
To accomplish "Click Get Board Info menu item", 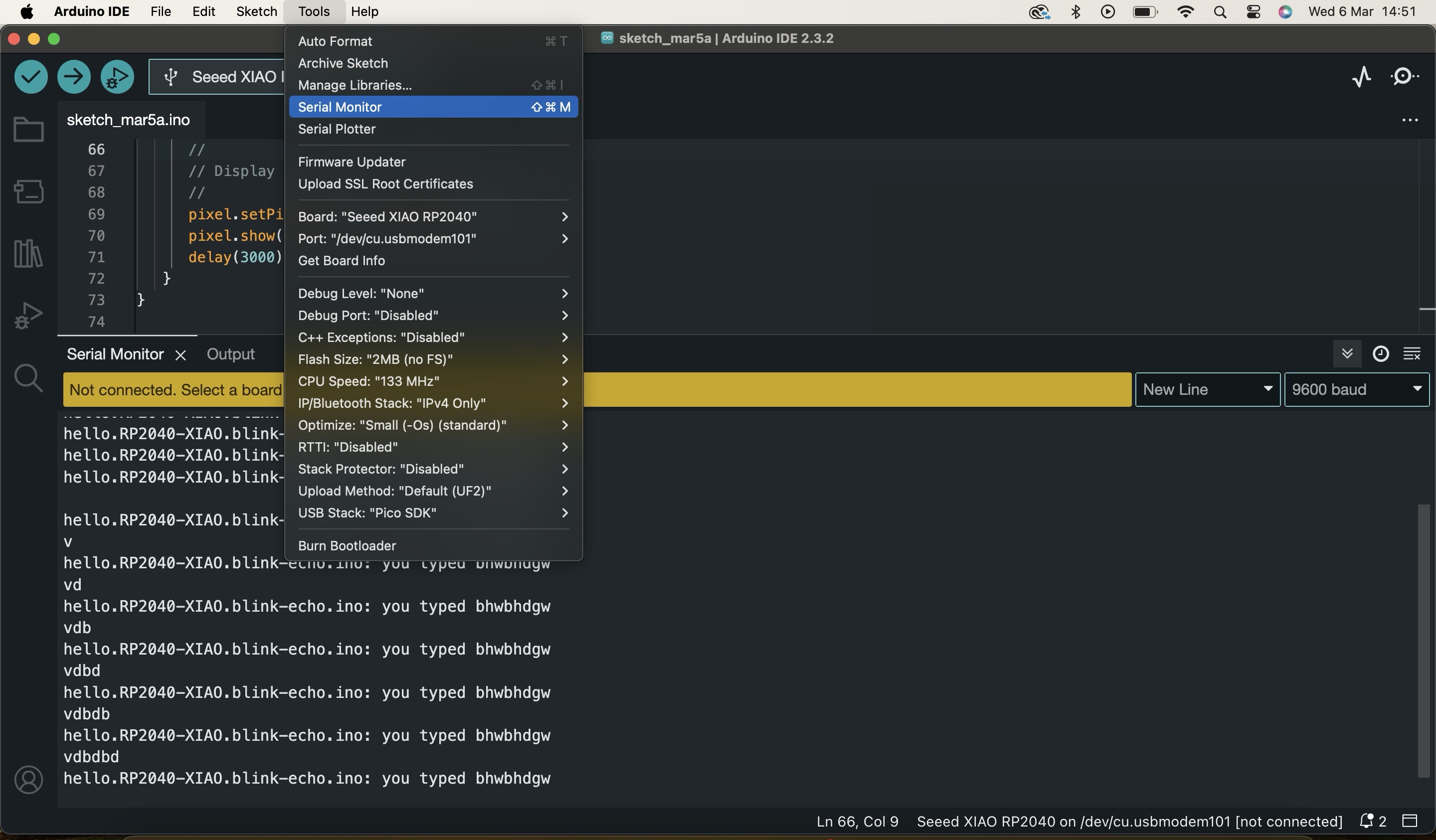I will point(433,260).
